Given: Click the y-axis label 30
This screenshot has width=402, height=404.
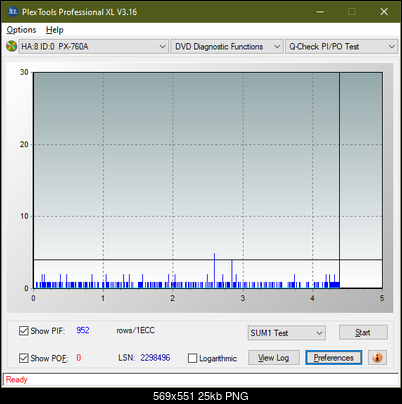Looking at the screenshot, I should pos(24,72).
